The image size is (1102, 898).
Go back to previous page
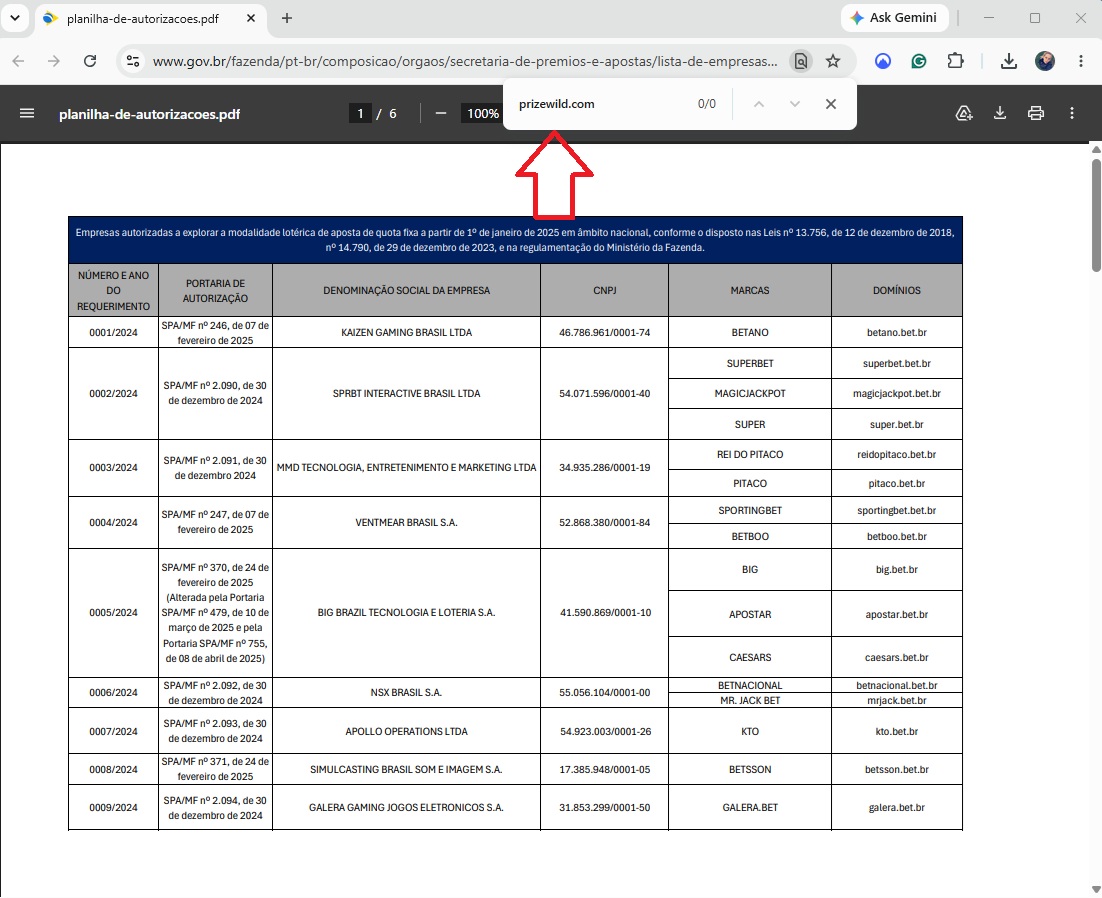(19, 61)
